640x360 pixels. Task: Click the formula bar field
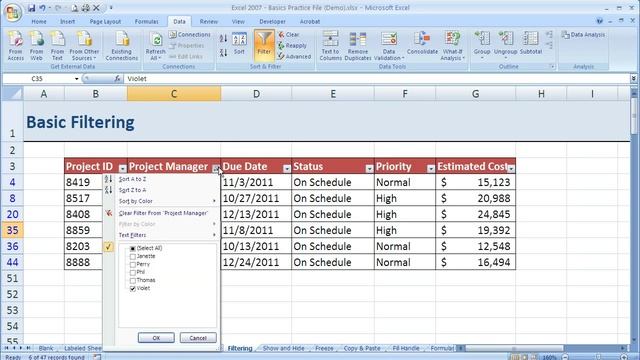pos(377,79)
